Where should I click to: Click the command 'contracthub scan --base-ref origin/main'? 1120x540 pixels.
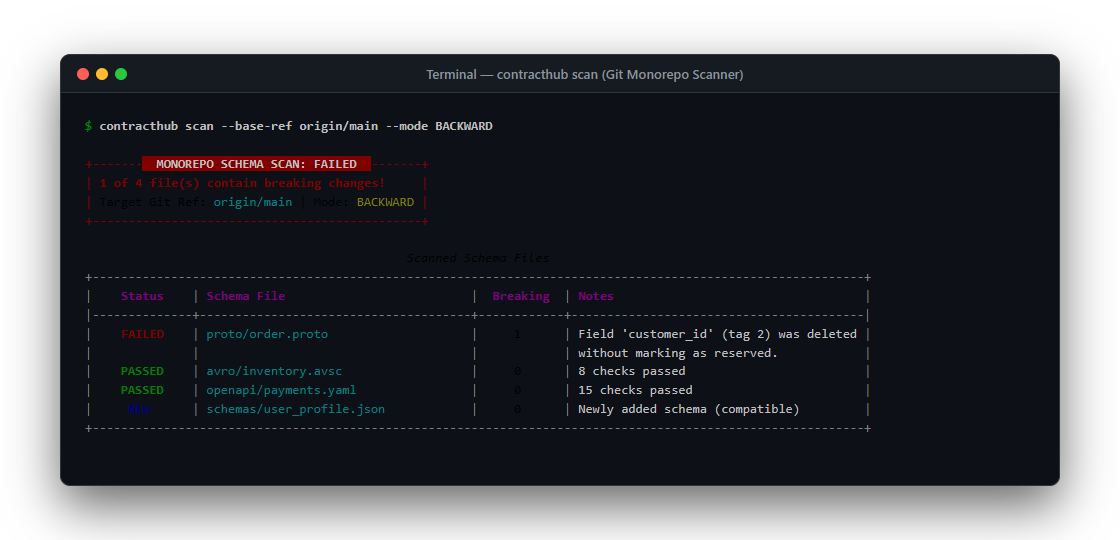click(239, 126)
